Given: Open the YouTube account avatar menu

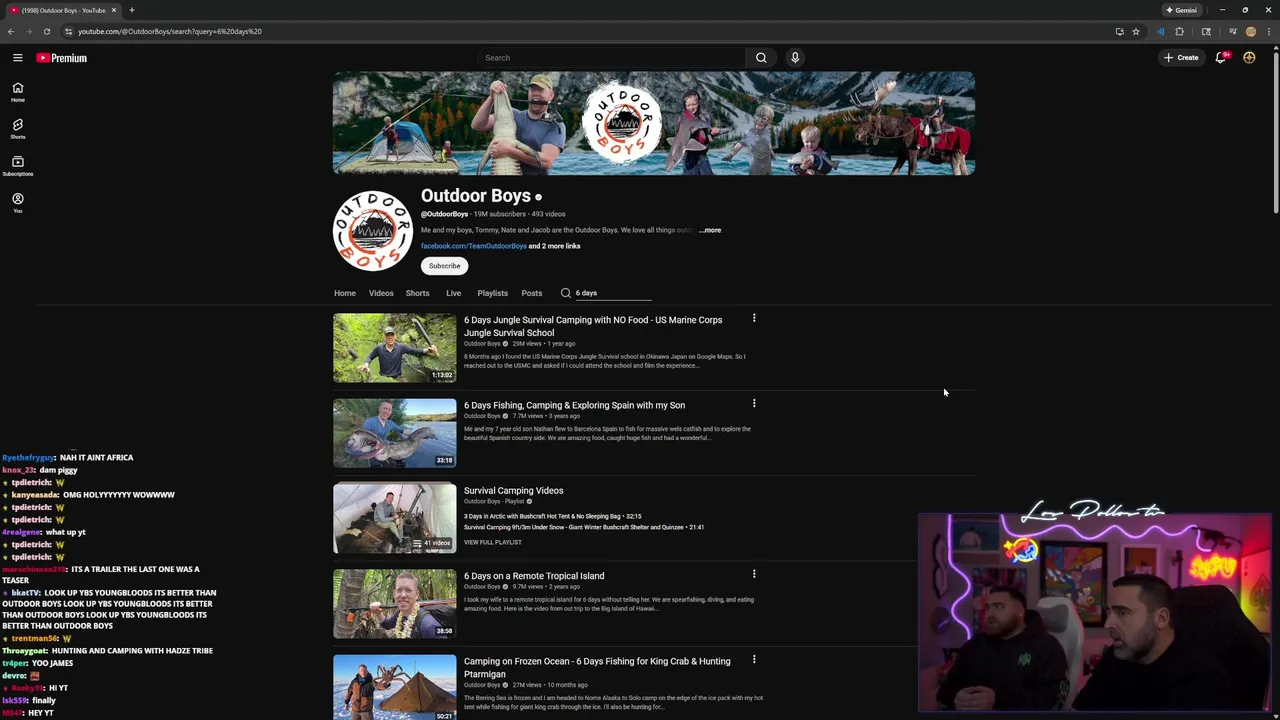Looking at the screenshot, I should tap(1249, 58).
